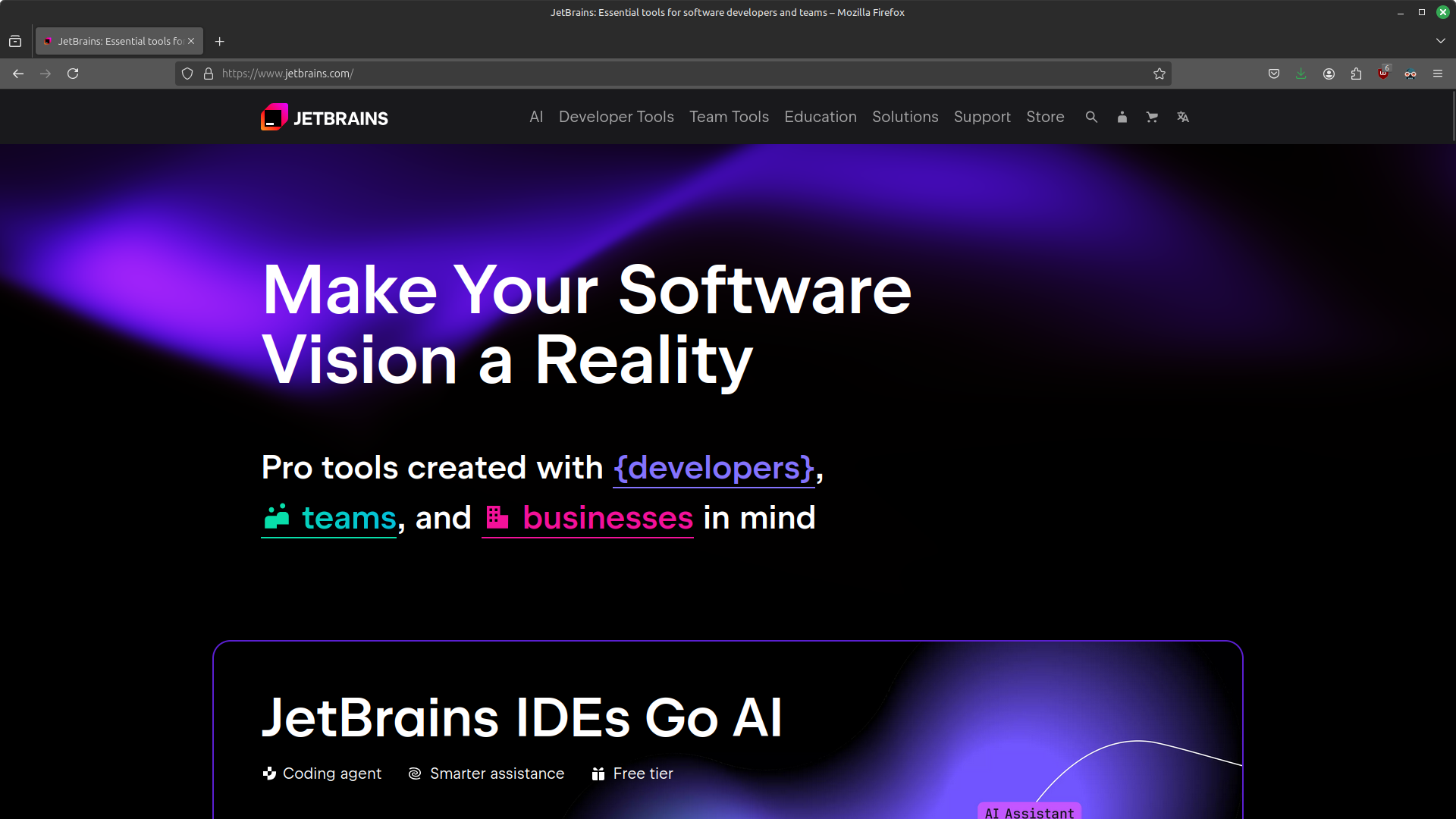Select the JetBrains browser tab
The height and width of the screenshot is (819, 1456).
click(119, 41)
